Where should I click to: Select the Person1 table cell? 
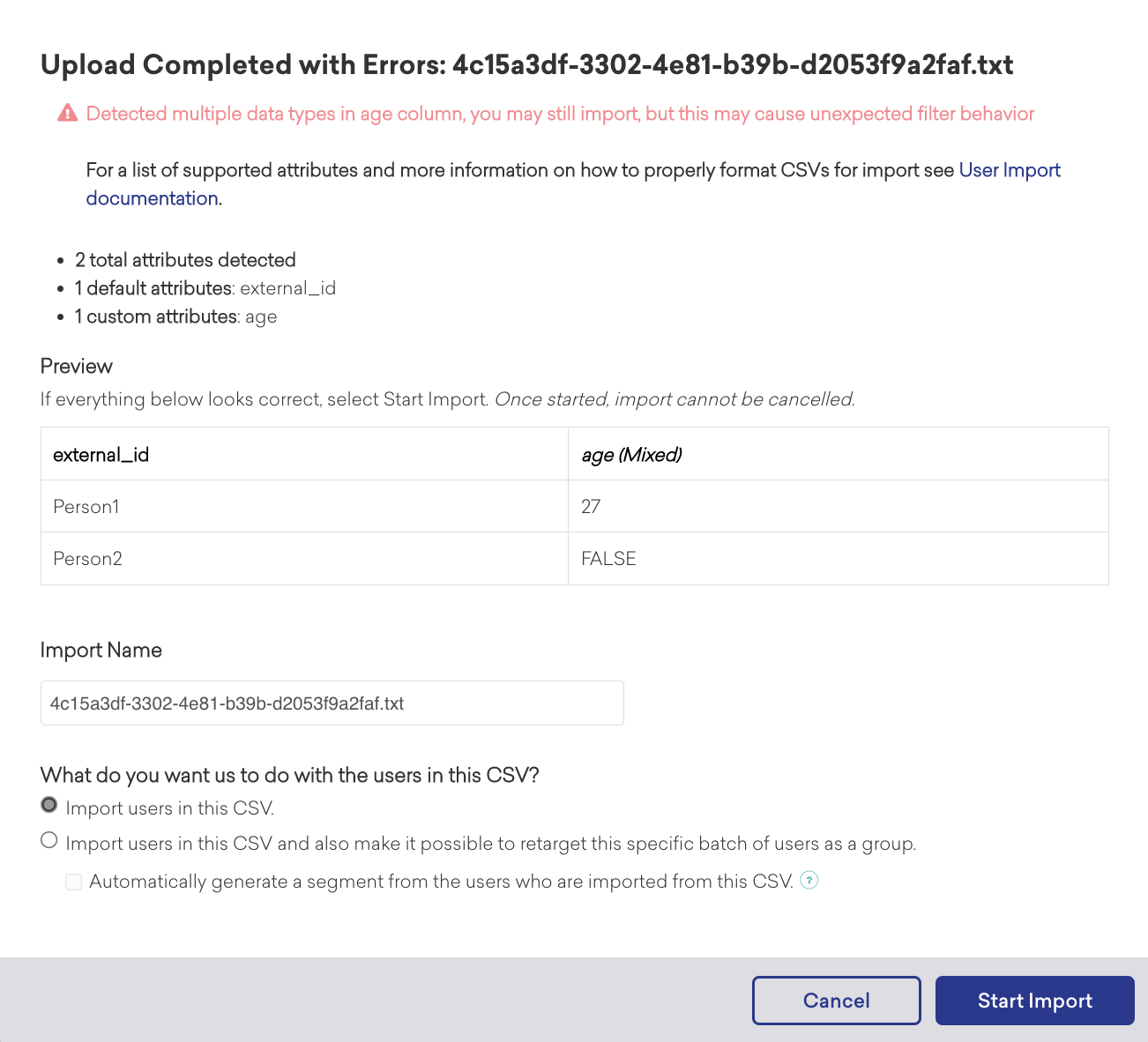(x=304, y=506)
